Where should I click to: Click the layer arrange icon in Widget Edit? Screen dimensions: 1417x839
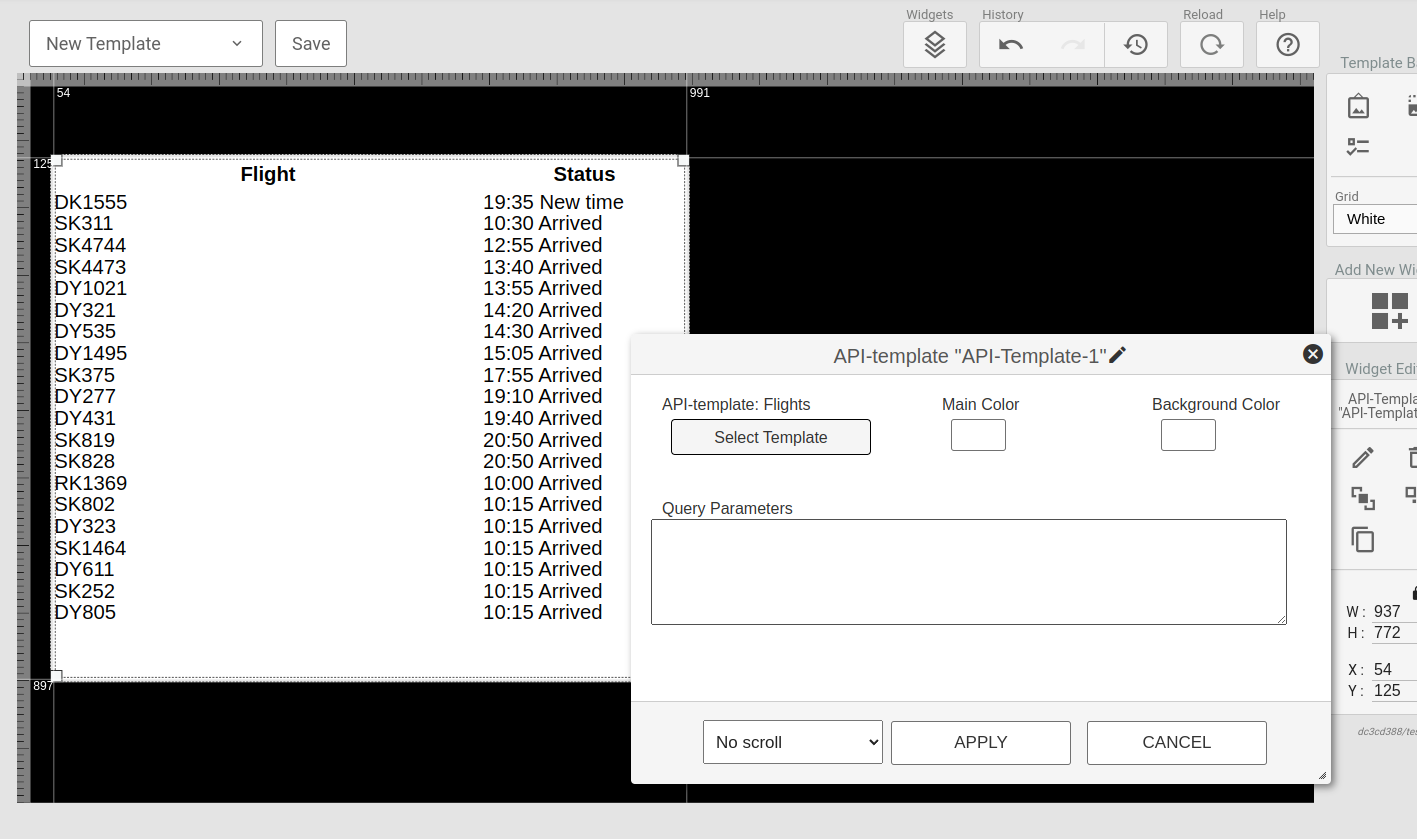coord(1363,498)
